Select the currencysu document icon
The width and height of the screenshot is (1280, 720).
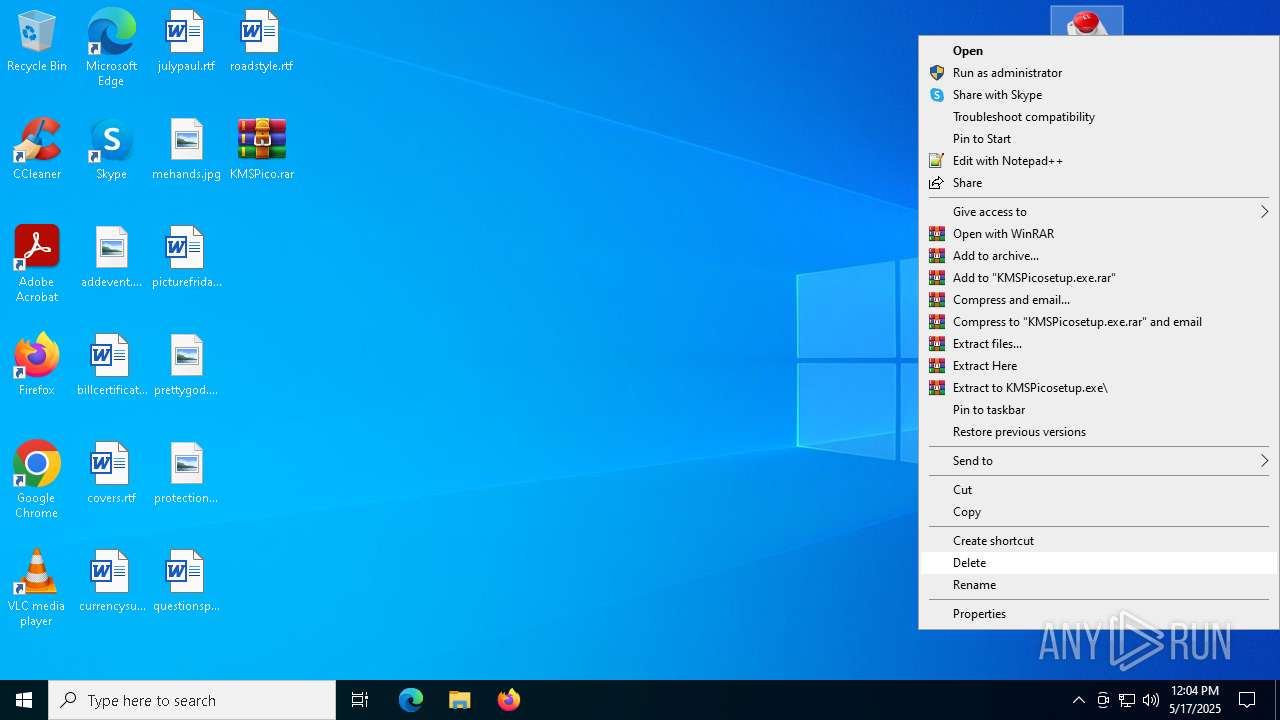pyautogui.click(x=111, y=582)
